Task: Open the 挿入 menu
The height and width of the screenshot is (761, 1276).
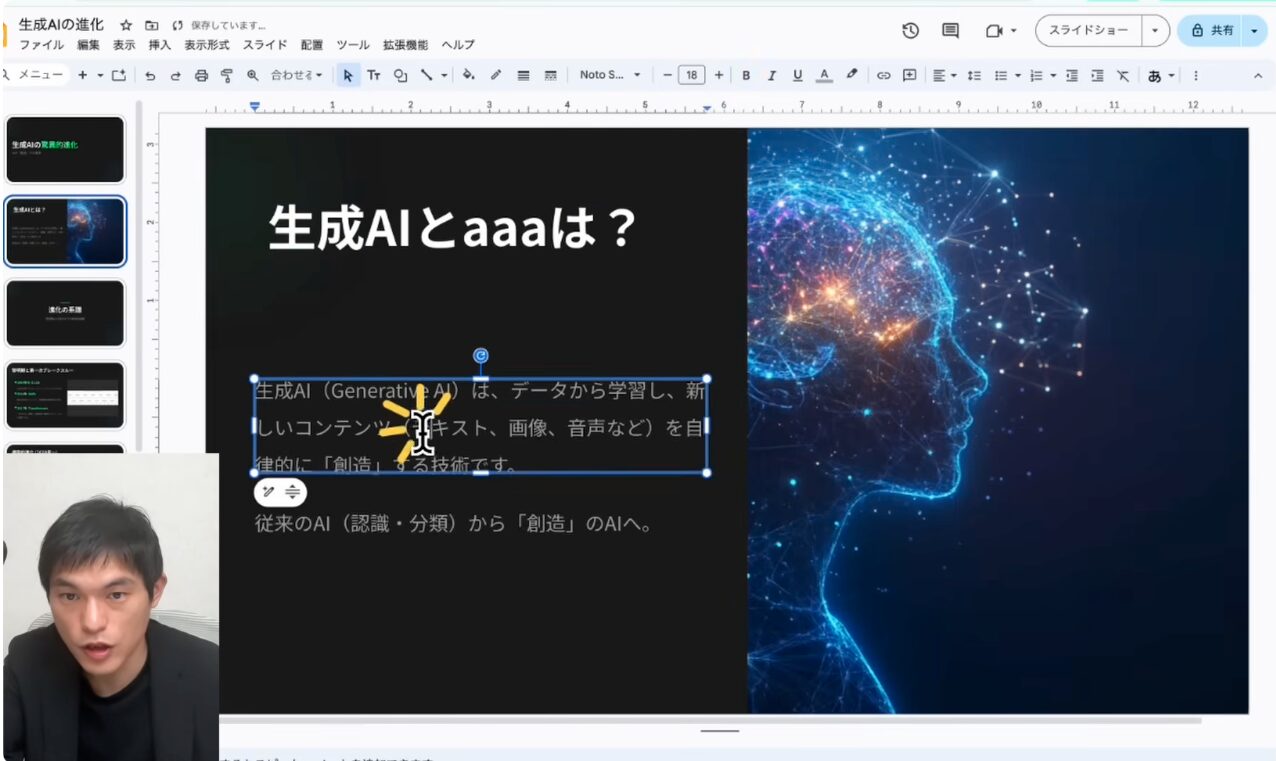Action: tap(160, 45)
